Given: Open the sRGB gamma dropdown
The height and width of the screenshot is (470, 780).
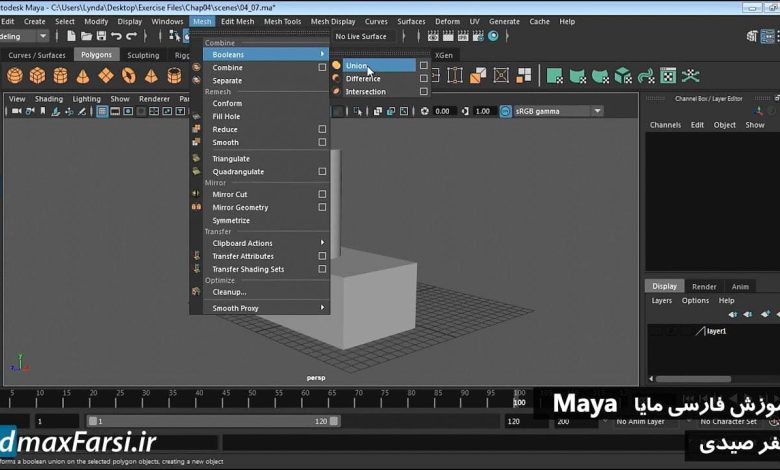Looking at the screenshot, I should [597, 111].
